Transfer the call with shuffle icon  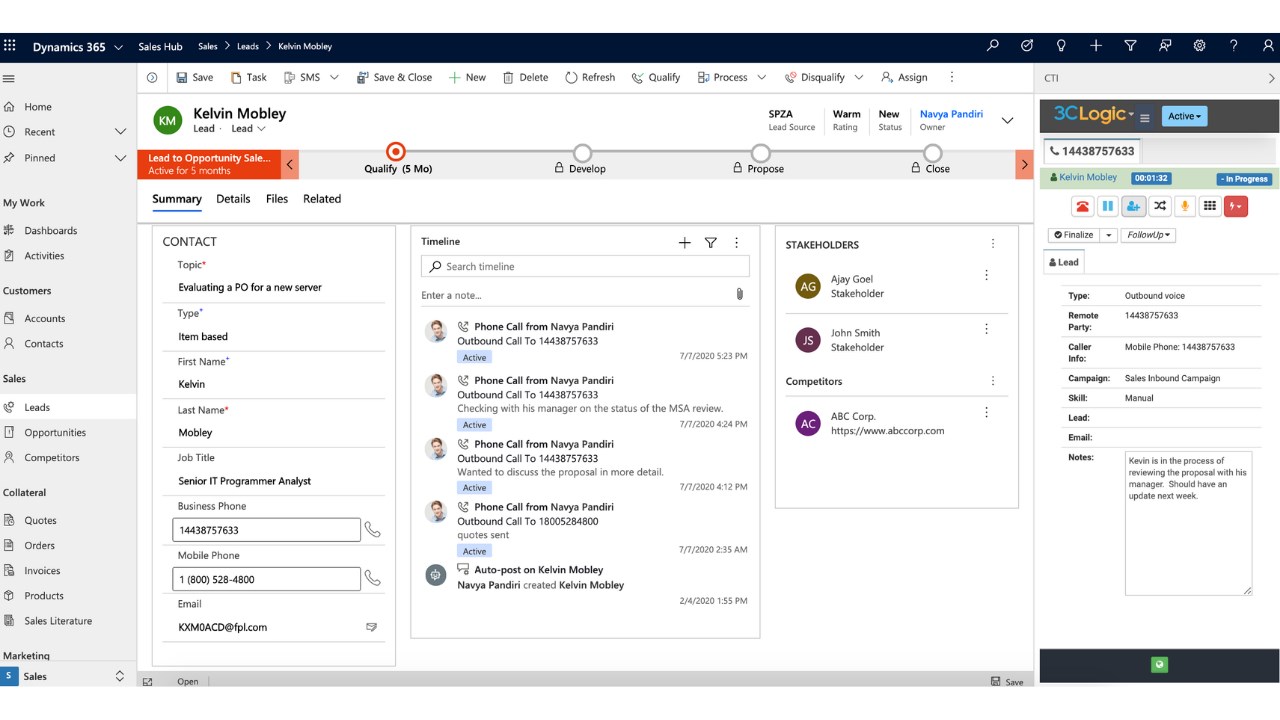click(x=1159, y=206)
